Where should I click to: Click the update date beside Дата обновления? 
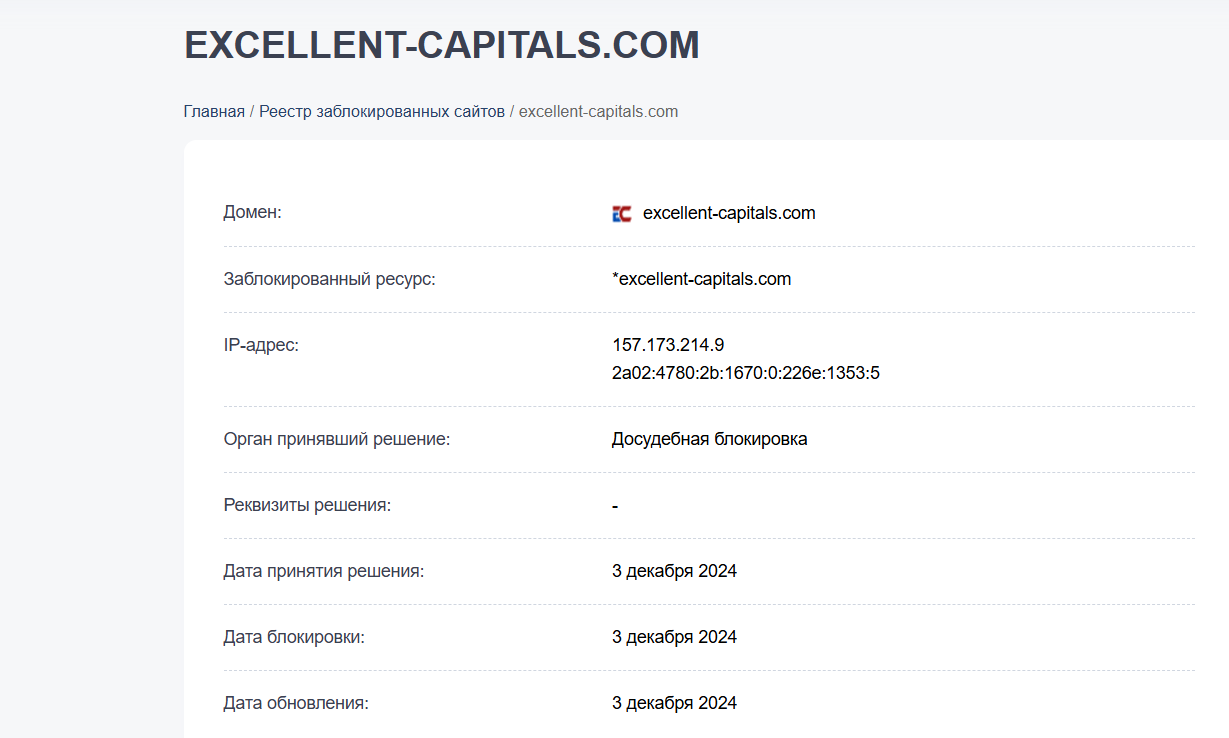tap(674, 702)
